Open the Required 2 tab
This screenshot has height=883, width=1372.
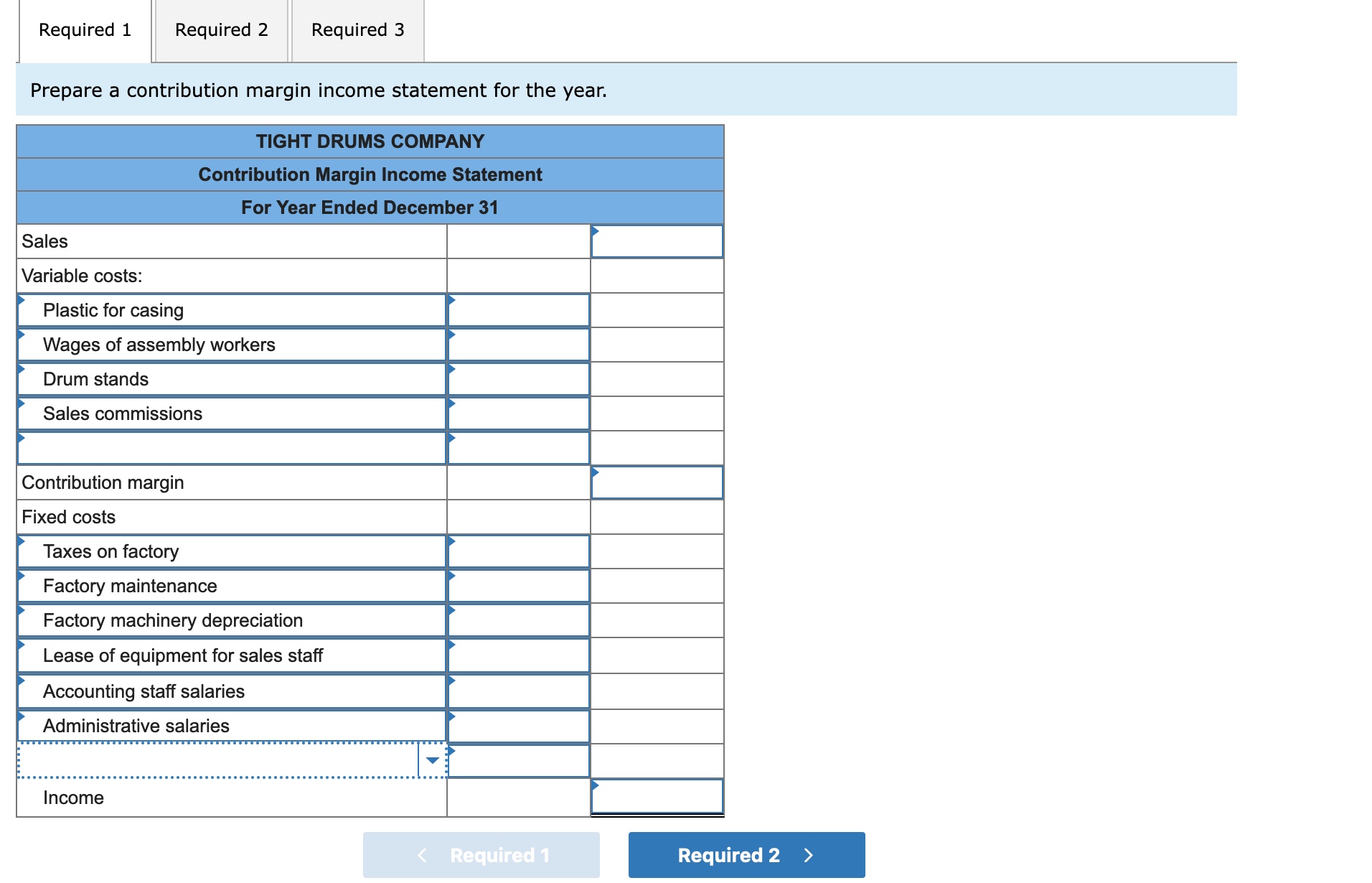tap(221, 30)
